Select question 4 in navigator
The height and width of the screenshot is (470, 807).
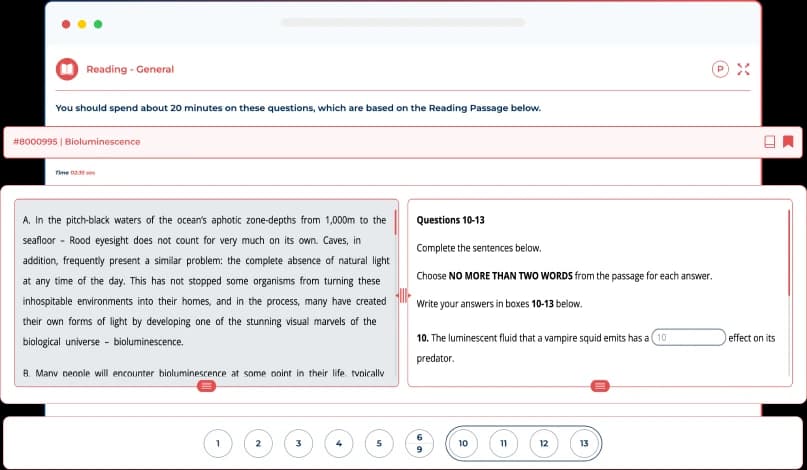click(339, 443)
